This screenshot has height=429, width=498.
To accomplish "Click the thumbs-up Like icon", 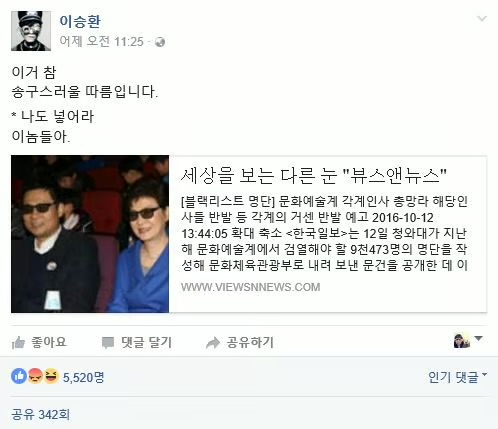I will pos(18,342).
